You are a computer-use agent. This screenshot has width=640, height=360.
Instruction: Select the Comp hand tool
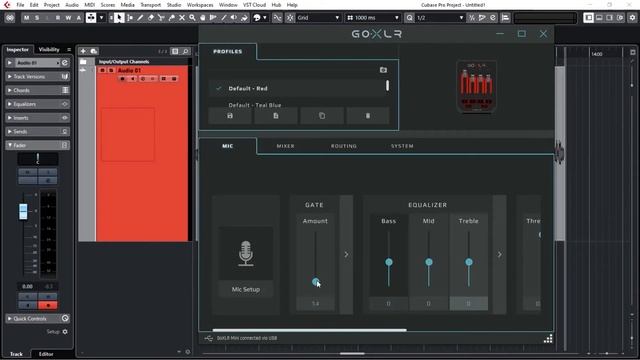[x=203, y=18]
